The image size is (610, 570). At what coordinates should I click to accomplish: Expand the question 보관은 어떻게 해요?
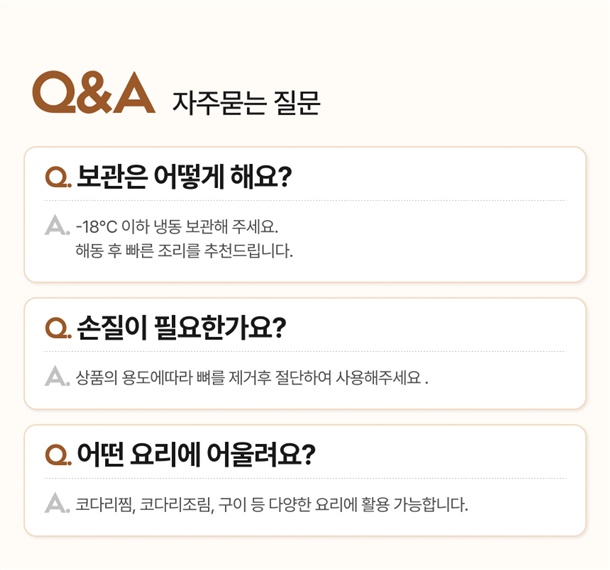coord(184,177)
